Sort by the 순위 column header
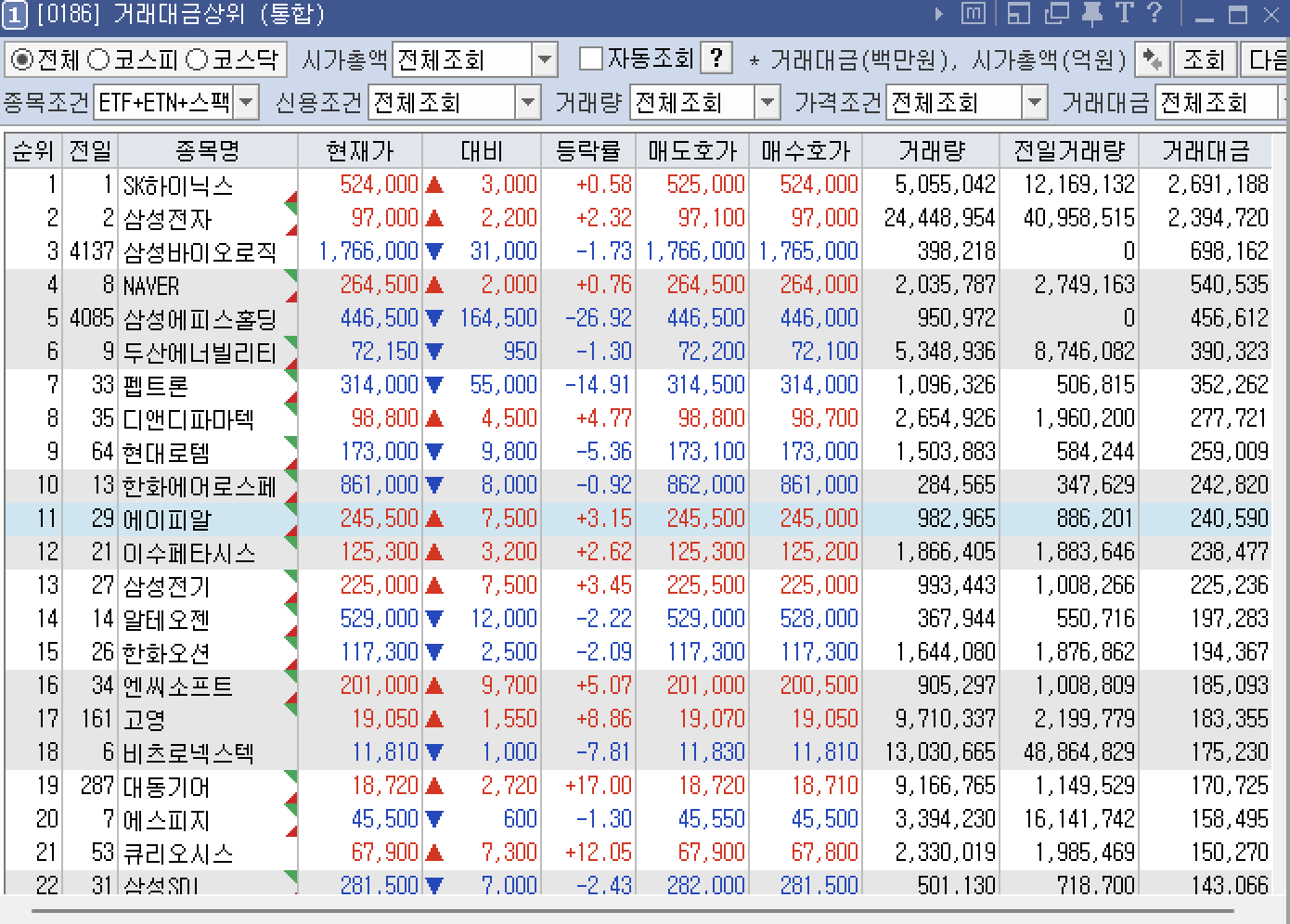This screenshot has width=1290, height=924. click(x=33, y=150)
